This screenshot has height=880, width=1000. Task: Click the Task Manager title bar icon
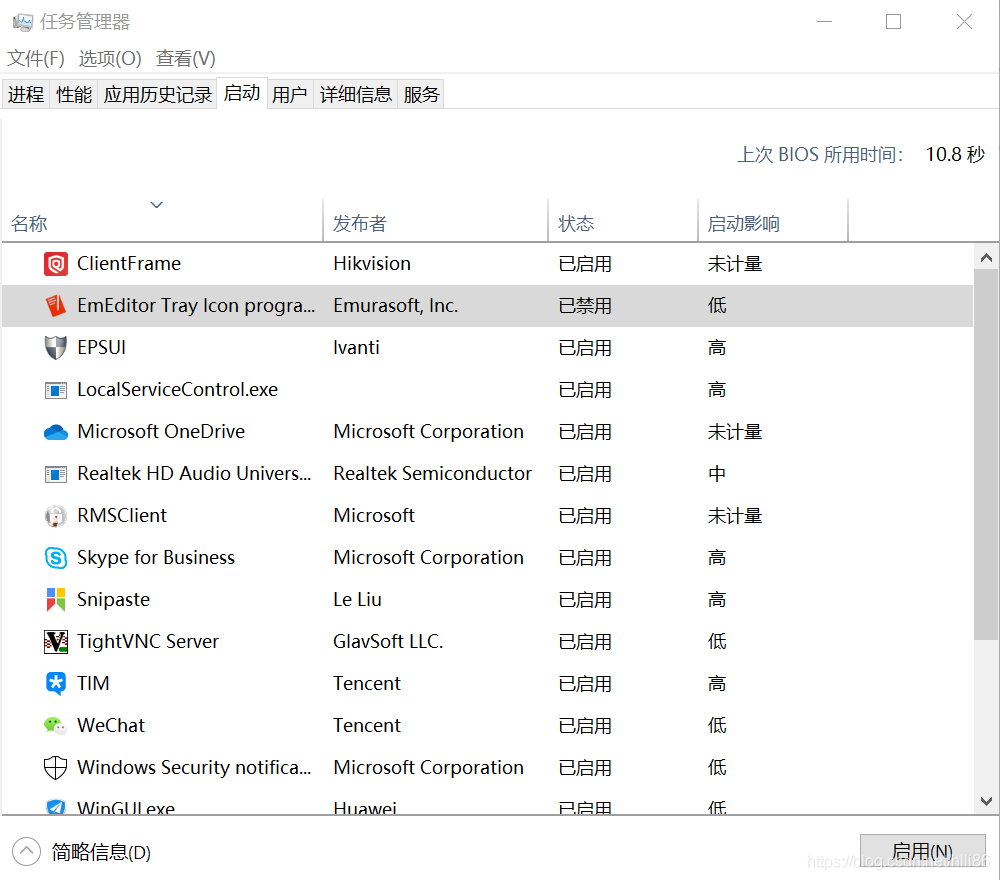(23, 23)
